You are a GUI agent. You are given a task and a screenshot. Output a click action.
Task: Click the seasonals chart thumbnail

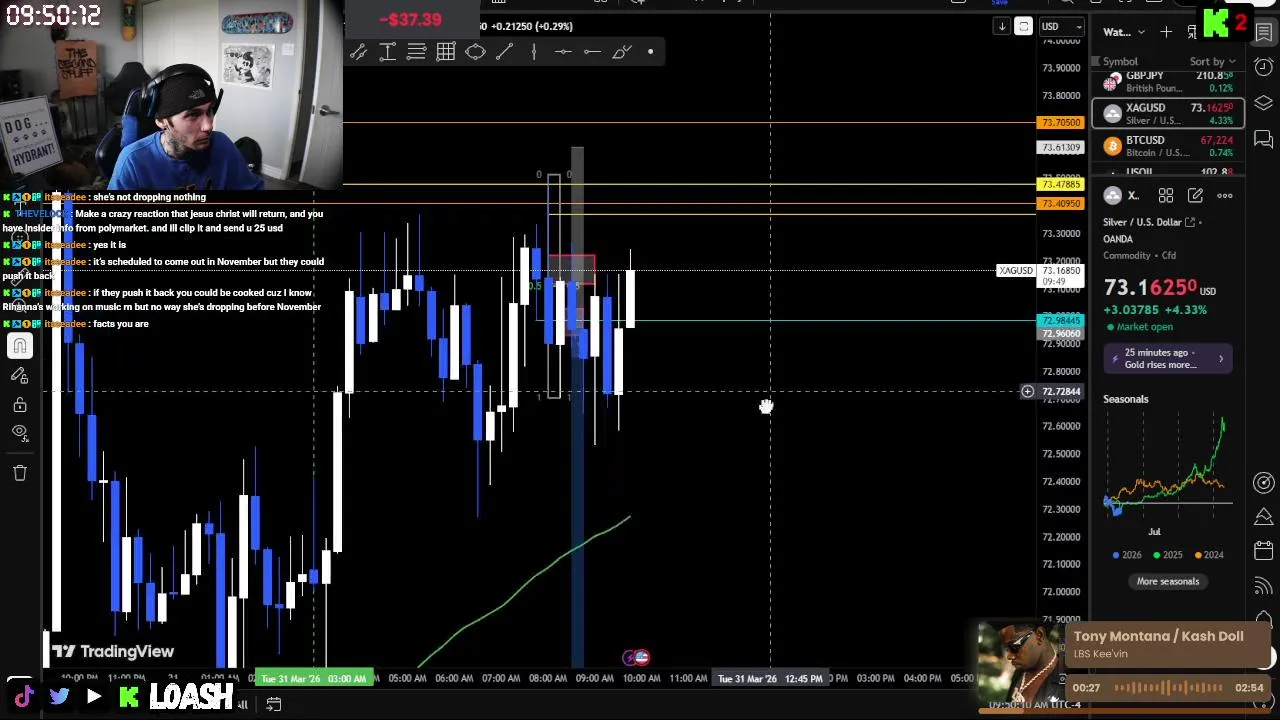(1168, 468)
